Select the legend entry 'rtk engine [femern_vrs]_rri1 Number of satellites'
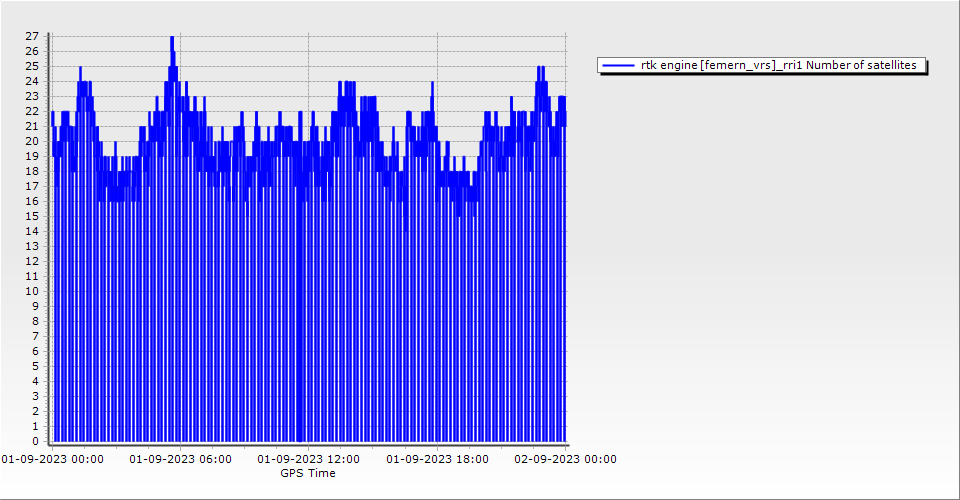This screenshot has height=500, width=960. [778, 66]
